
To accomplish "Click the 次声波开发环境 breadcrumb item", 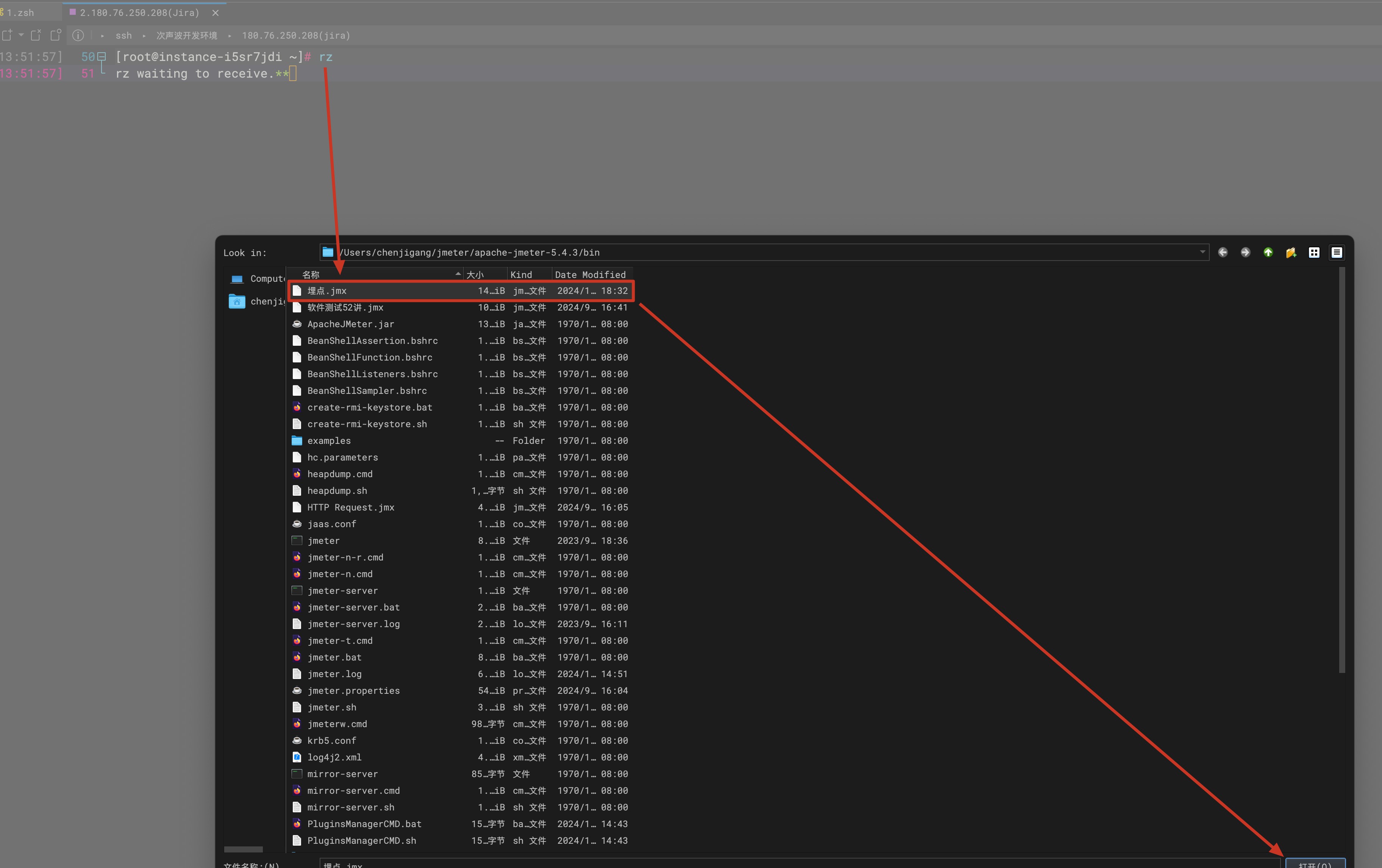I will tap(186, 36).
